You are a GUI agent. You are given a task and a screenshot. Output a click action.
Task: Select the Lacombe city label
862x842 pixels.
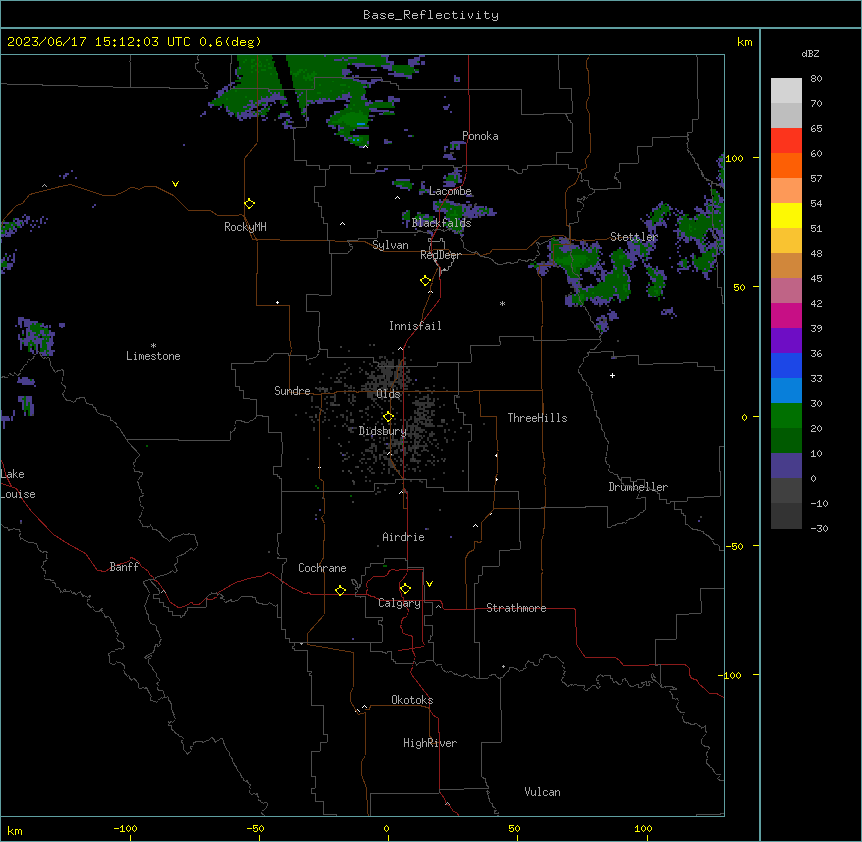450,191
